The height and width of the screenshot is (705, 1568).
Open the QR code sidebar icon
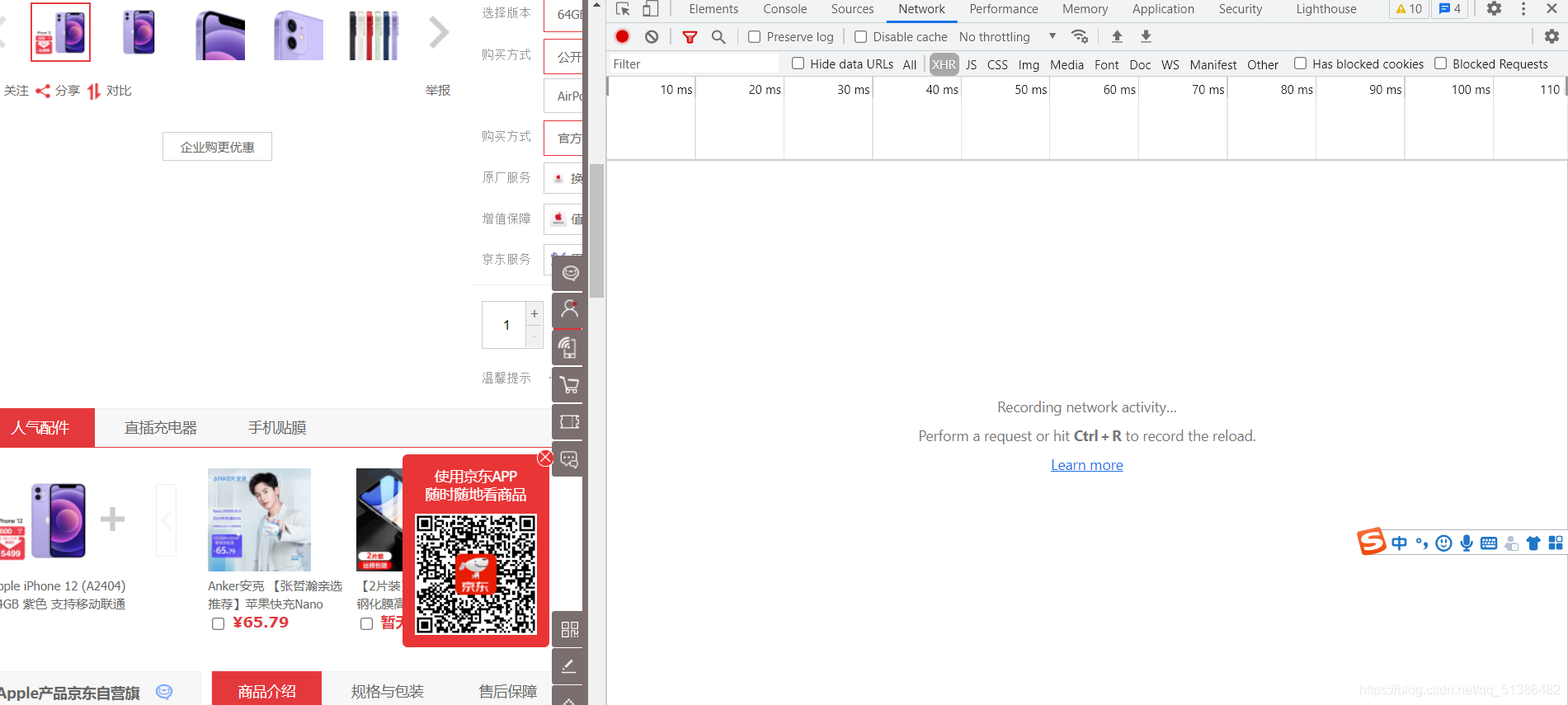tap(569, 630)
